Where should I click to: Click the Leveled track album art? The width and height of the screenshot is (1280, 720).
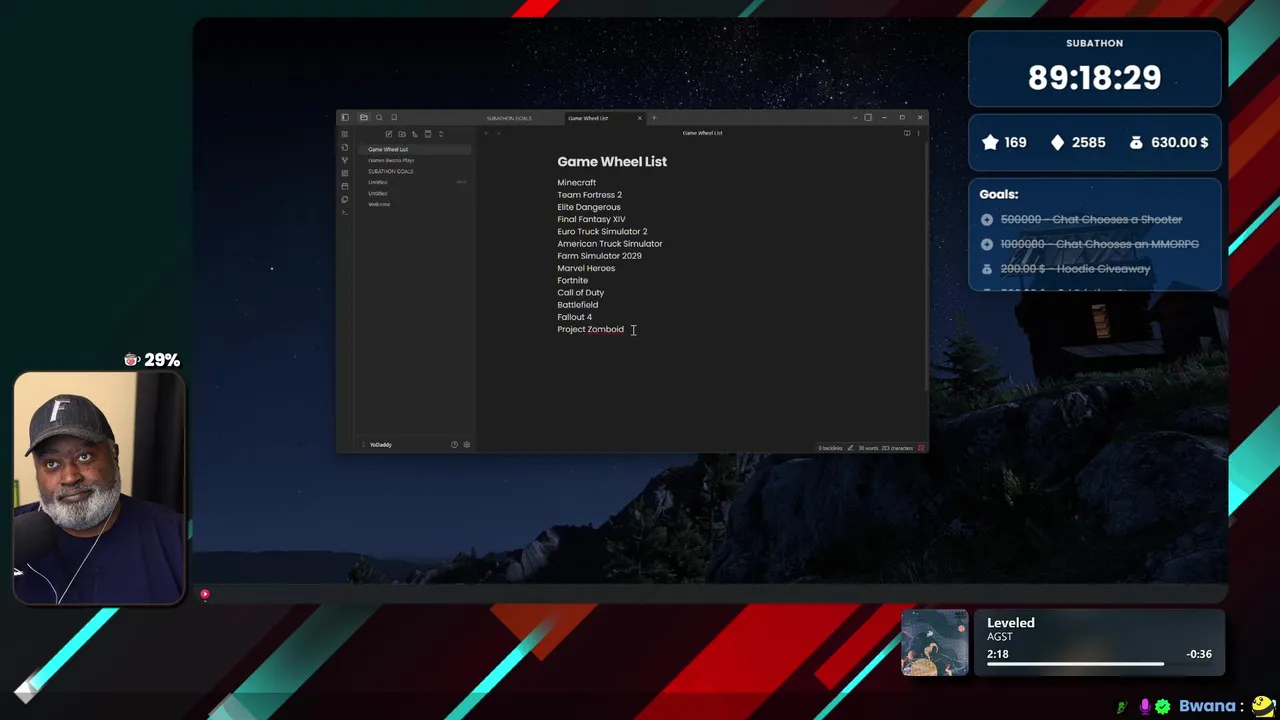click(935, 643)
